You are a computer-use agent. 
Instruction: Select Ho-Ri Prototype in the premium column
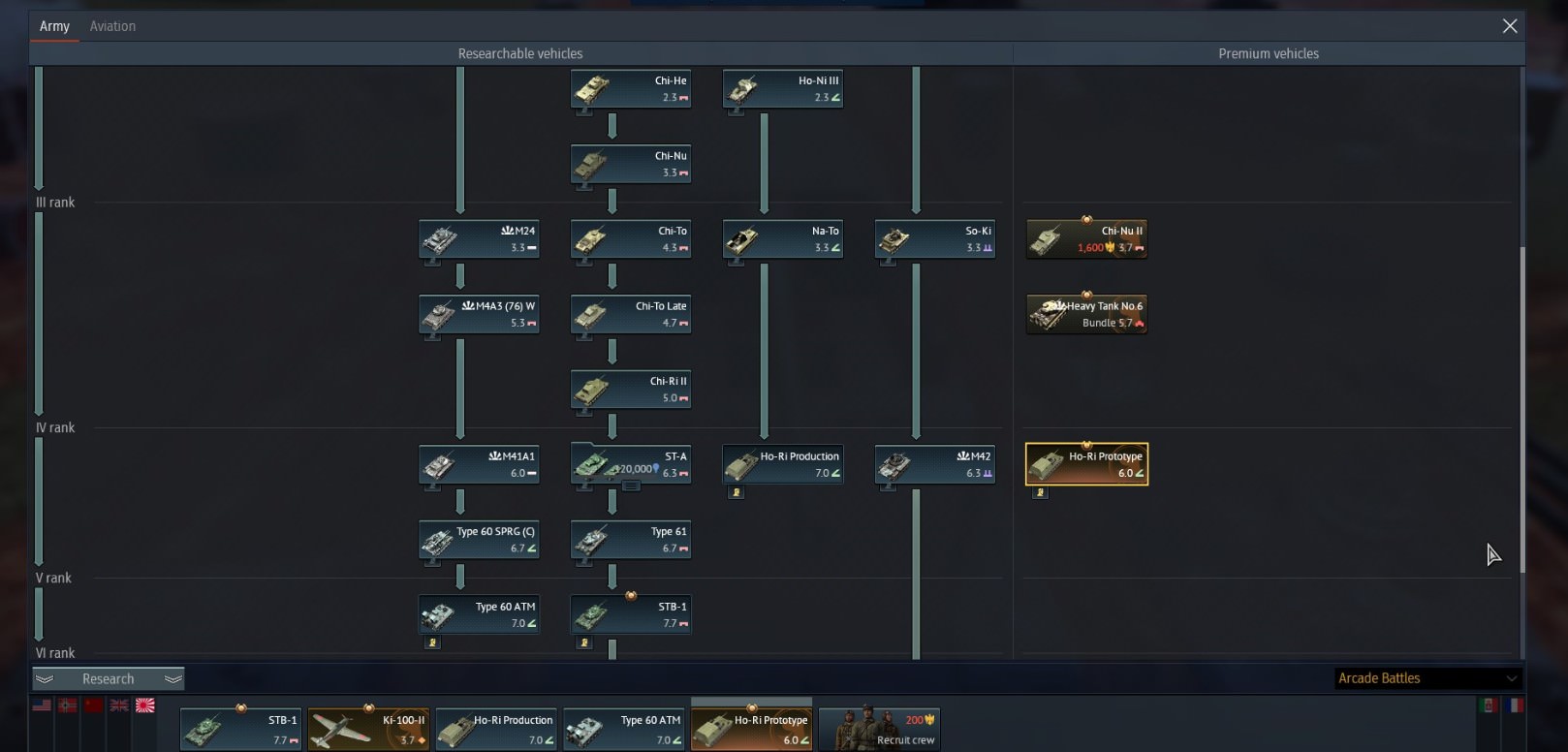click(x=1086, y=464)
